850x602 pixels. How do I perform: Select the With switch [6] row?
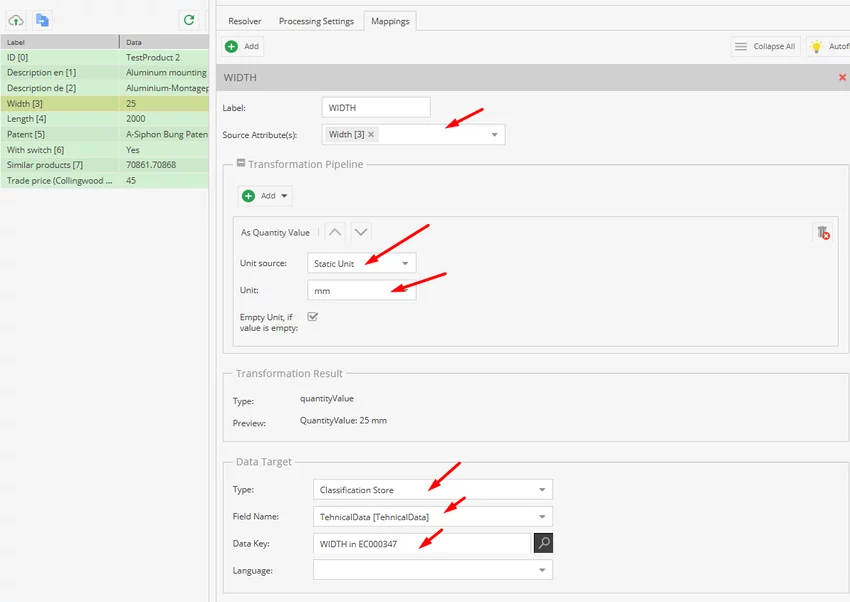(x=105, y=150)
